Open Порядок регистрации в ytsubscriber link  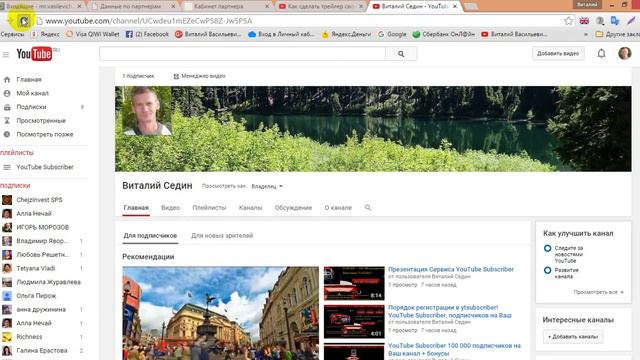[x=450, y=311]
